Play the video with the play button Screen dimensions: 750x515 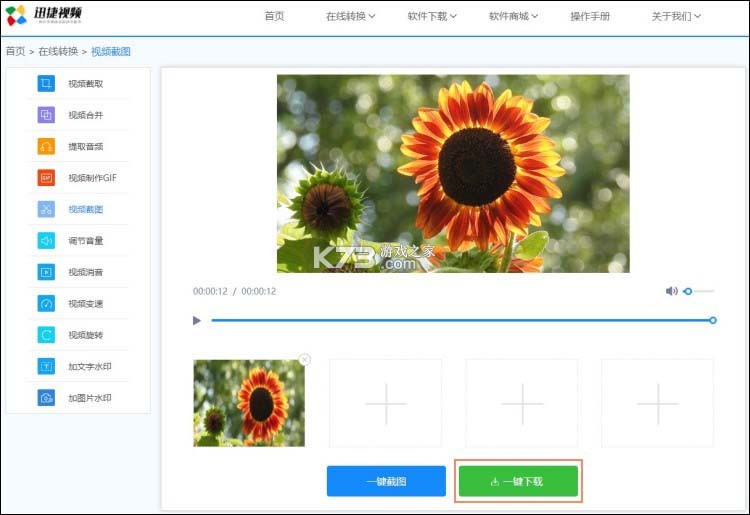tap(197, 320)
